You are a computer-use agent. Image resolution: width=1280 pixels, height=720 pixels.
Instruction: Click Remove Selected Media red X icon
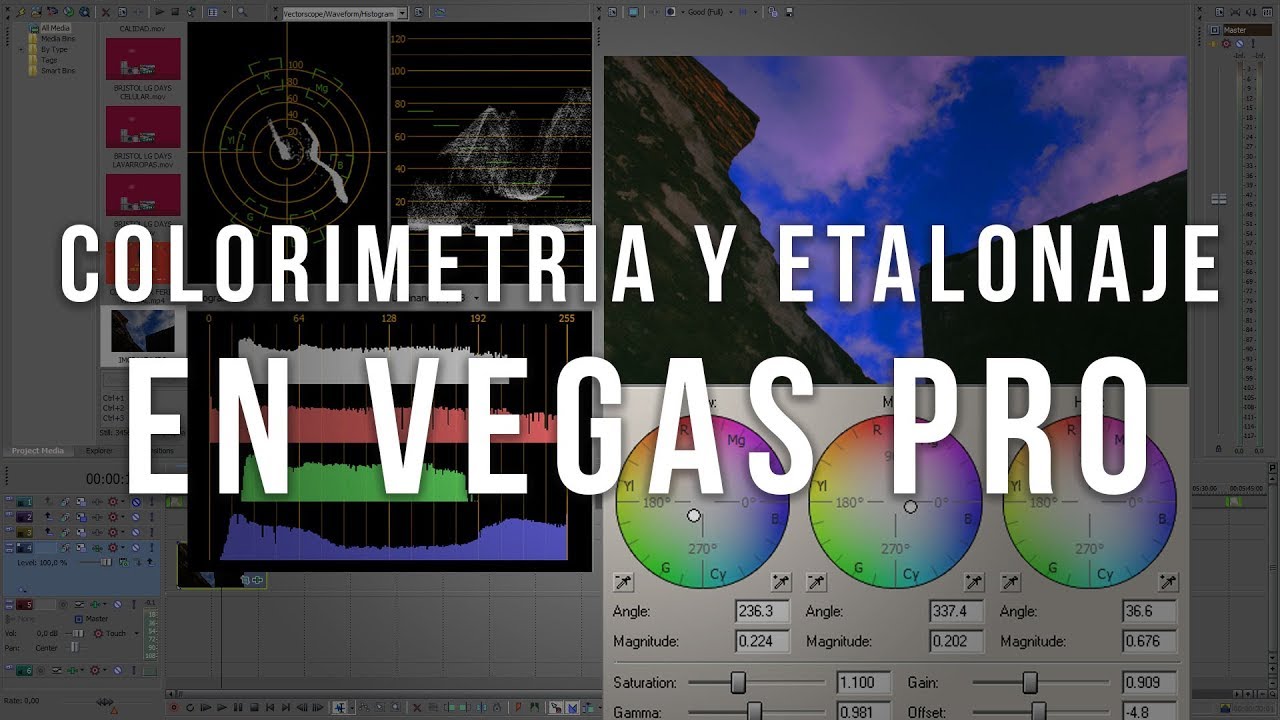105,11
